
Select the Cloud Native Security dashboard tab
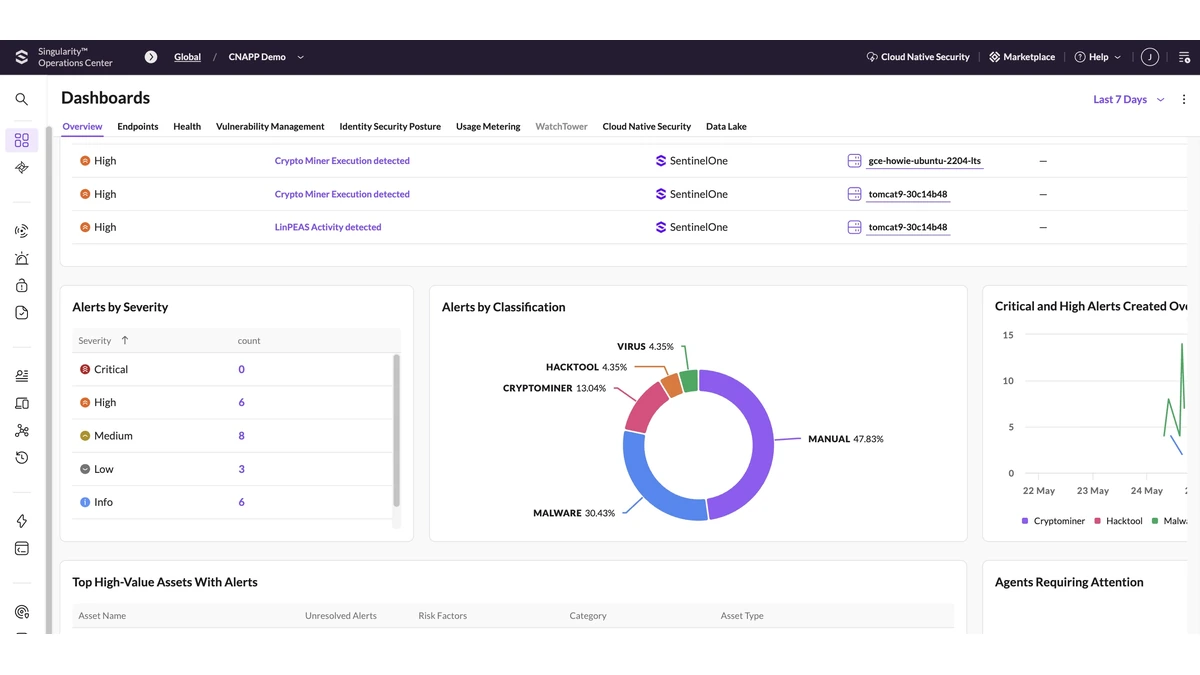[647, 127]
